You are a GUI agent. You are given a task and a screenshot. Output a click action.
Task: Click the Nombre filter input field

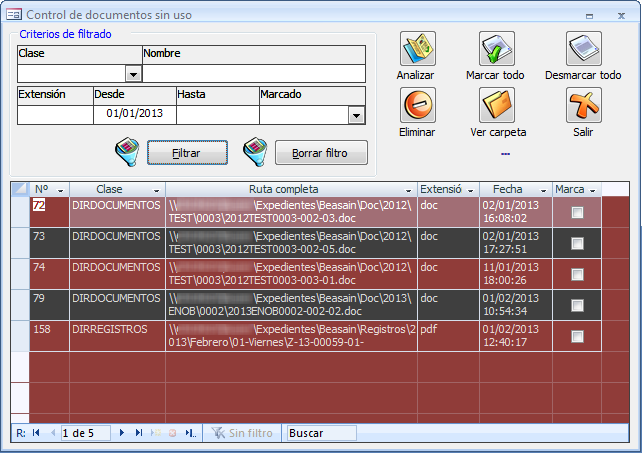point(254,74)
